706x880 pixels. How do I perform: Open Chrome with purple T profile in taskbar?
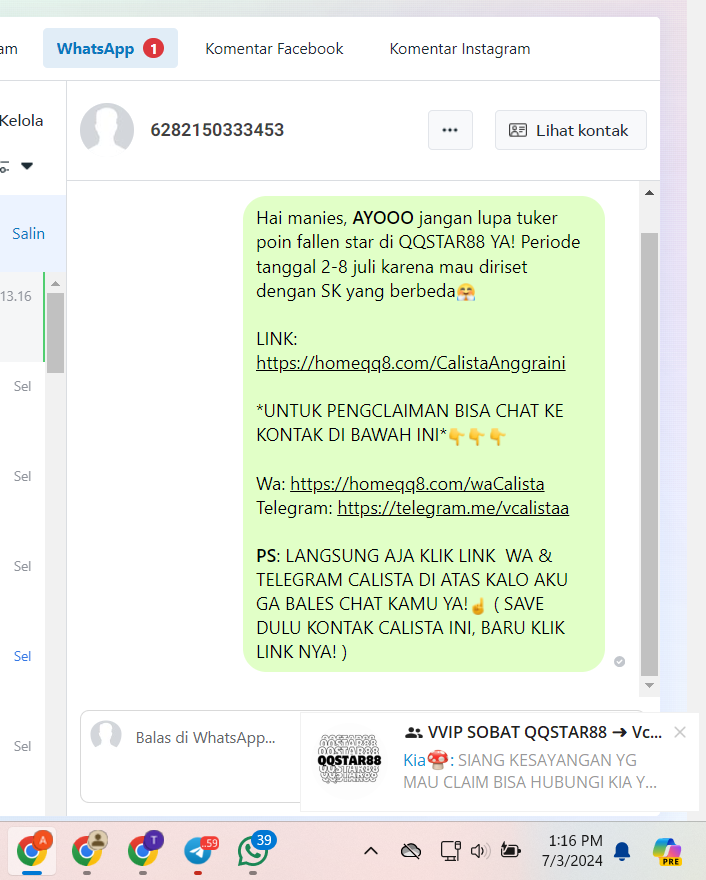[143, 851]
